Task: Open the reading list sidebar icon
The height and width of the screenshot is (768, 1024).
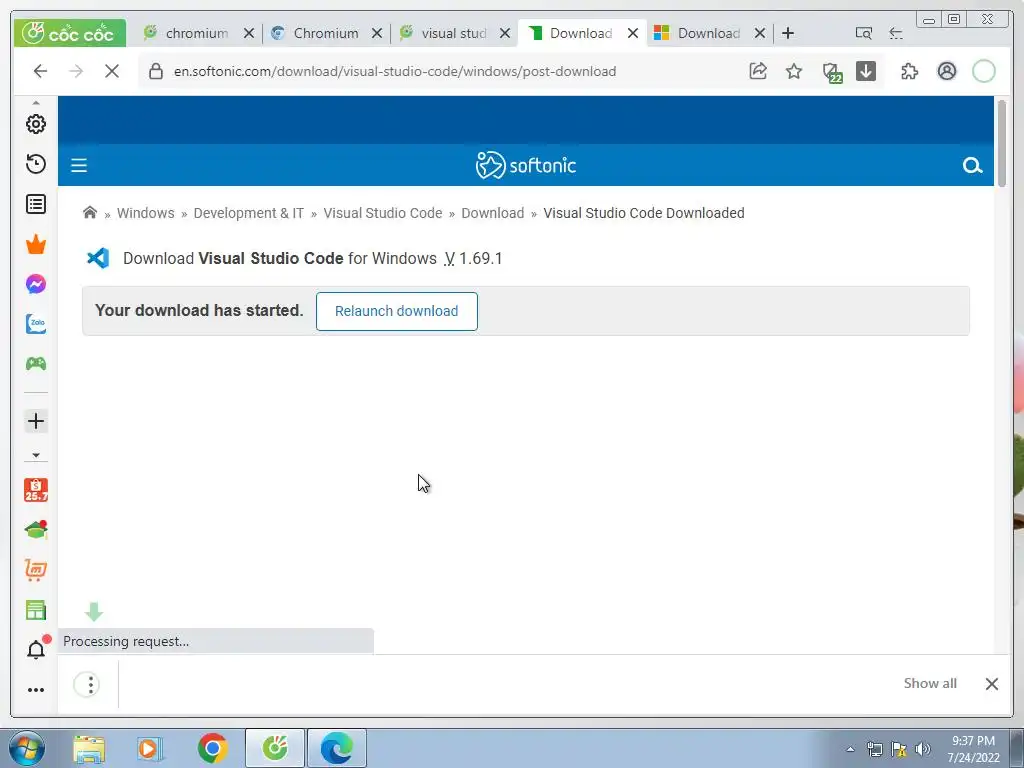Action: coord(36,204)
